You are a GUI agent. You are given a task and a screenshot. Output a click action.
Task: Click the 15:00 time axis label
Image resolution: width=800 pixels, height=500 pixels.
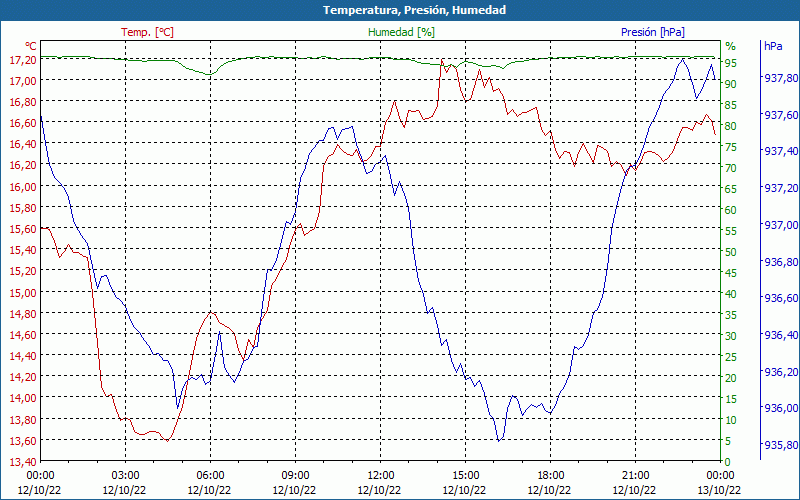(x=465, y=476)
